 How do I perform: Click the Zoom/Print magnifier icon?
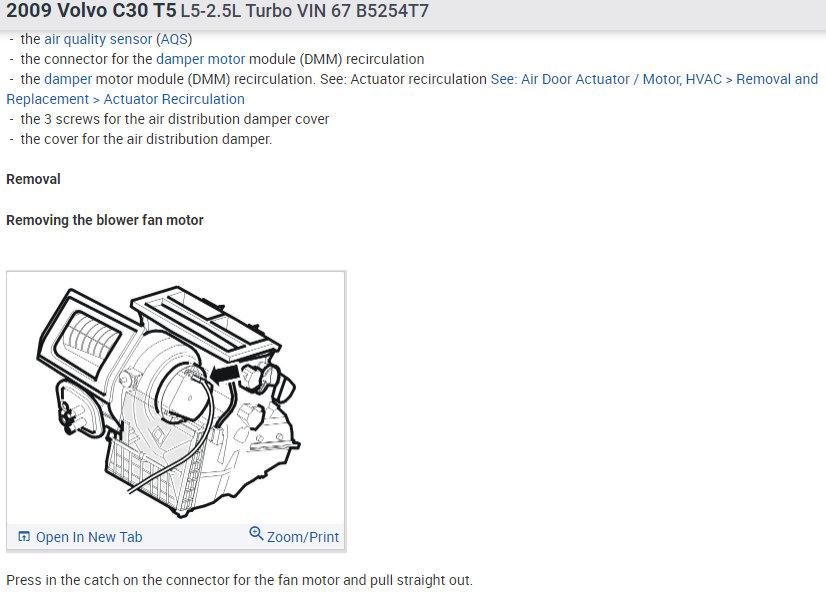pos(256,533)
